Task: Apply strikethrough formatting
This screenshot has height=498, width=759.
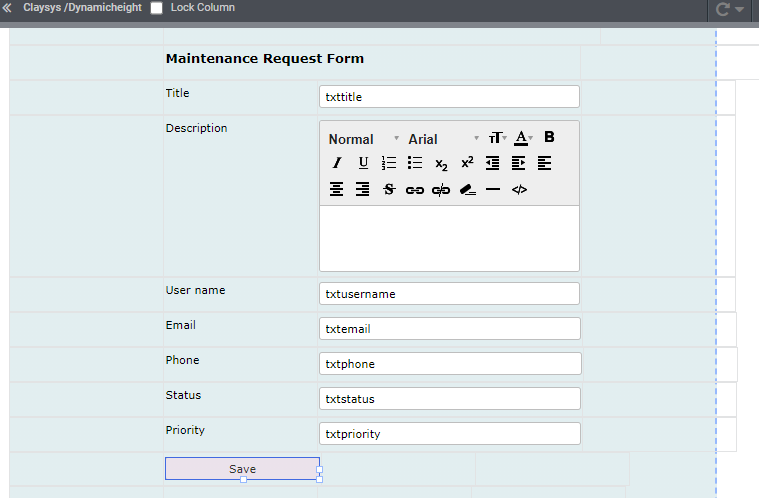Action: (389, 189)
